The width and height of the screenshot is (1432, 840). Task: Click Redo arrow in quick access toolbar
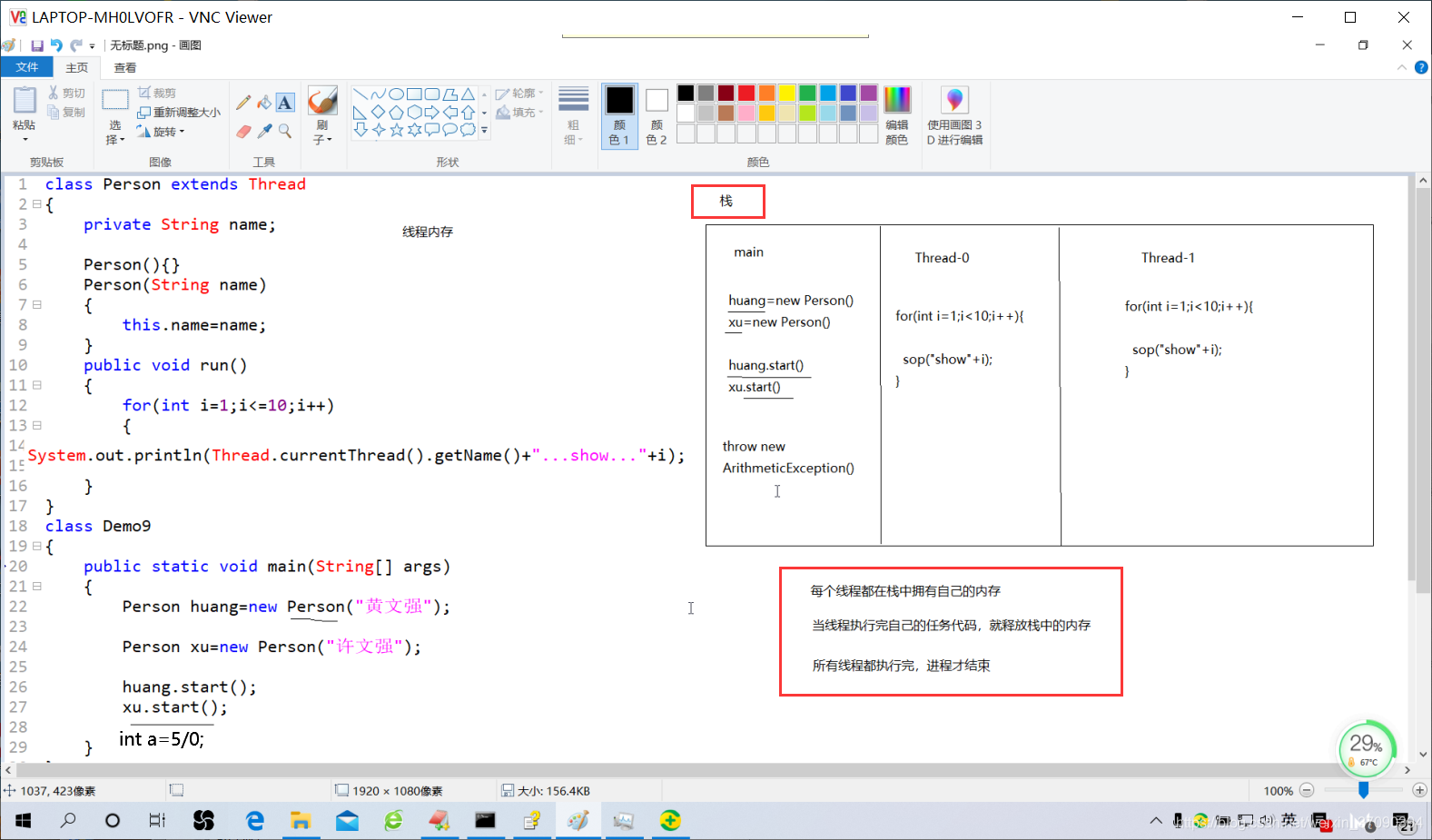[x=76, y=45]
